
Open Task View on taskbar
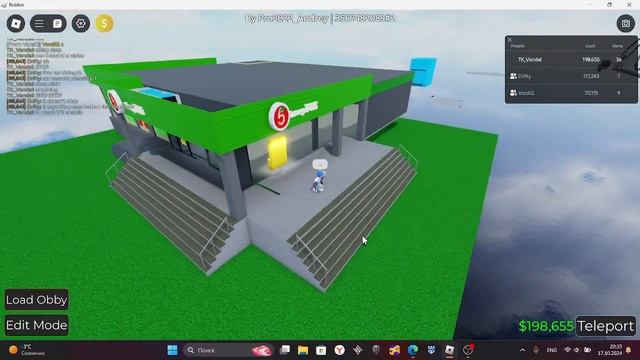tap(284, 350)
